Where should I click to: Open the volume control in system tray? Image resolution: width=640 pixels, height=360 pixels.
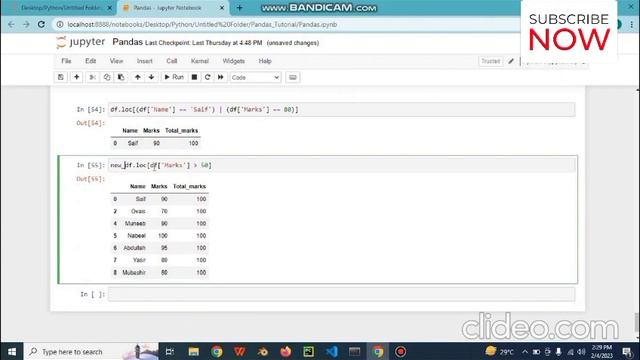click(x=581, y=352)
